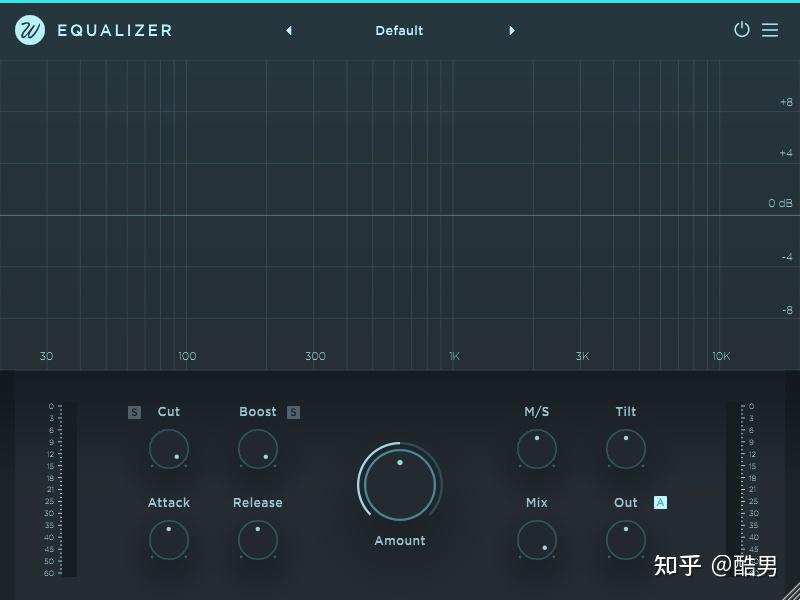Click the large Amount knob

(399, 484)
